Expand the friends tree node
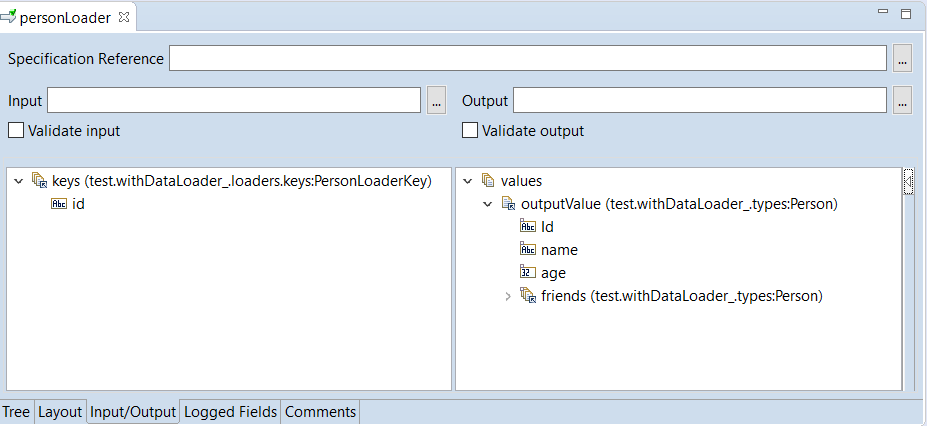 [507, 296]
